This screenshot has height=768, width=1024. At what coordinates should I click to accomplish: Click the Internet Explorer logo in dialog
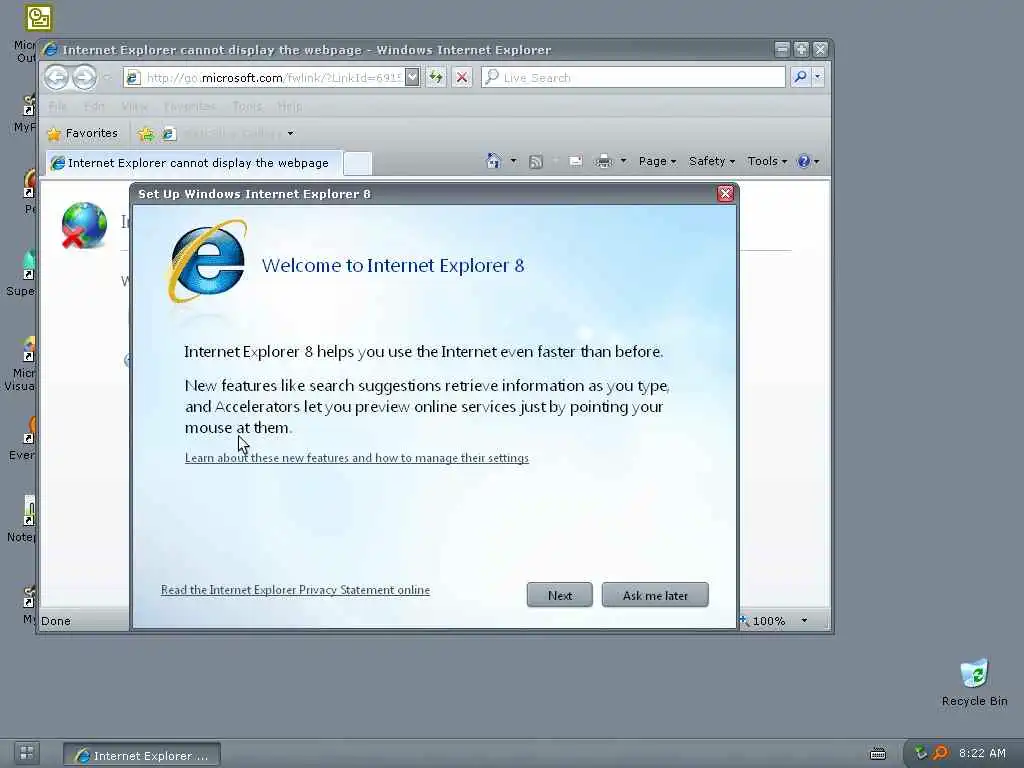coord(208,262)
